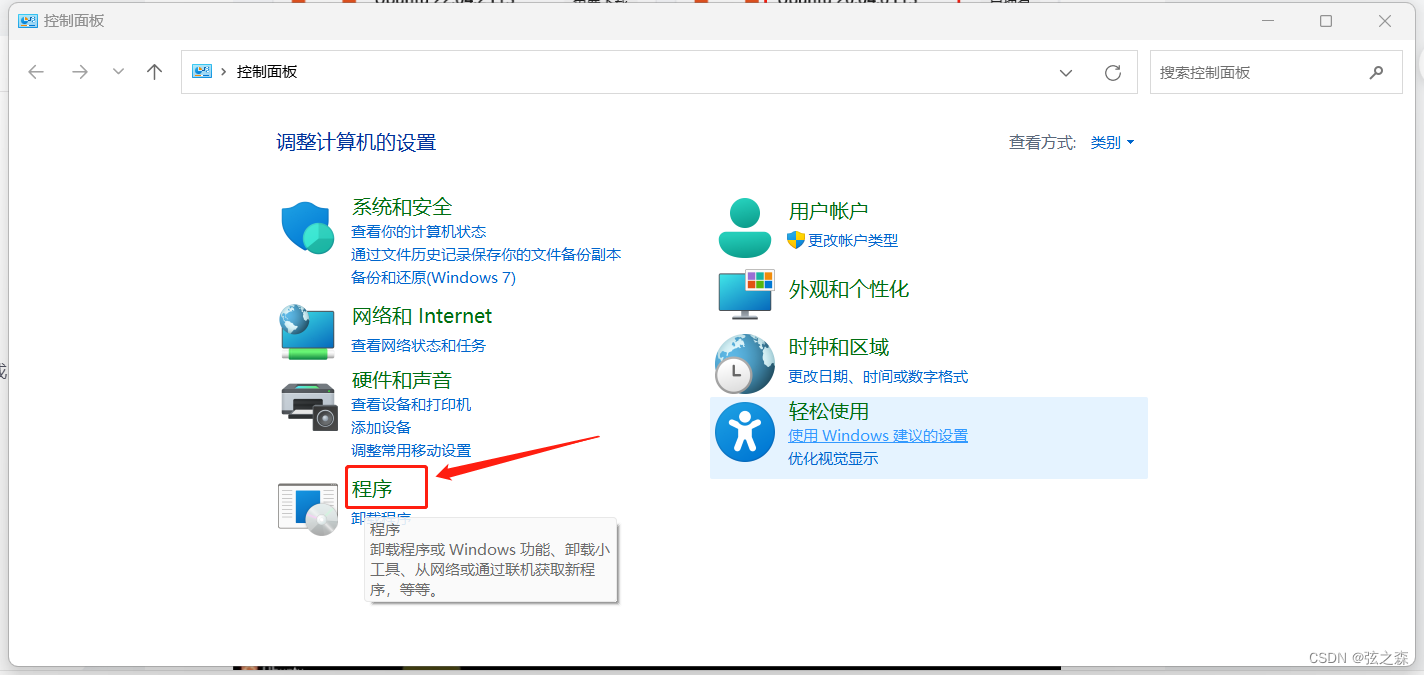1424x675 pixels.
Task: Click 更改帐户类型 link
Action: coord(853,240)
